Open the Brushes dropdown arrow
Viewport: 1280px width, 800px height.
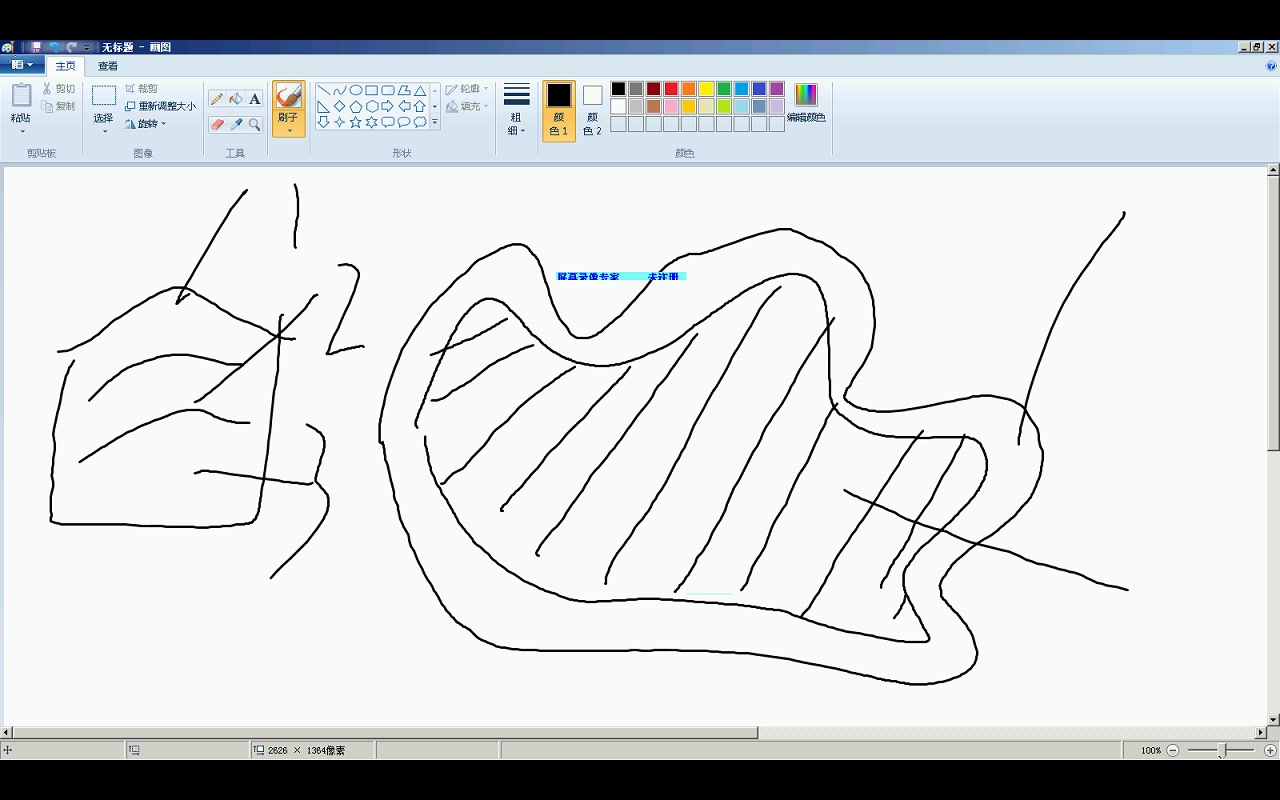289,130
